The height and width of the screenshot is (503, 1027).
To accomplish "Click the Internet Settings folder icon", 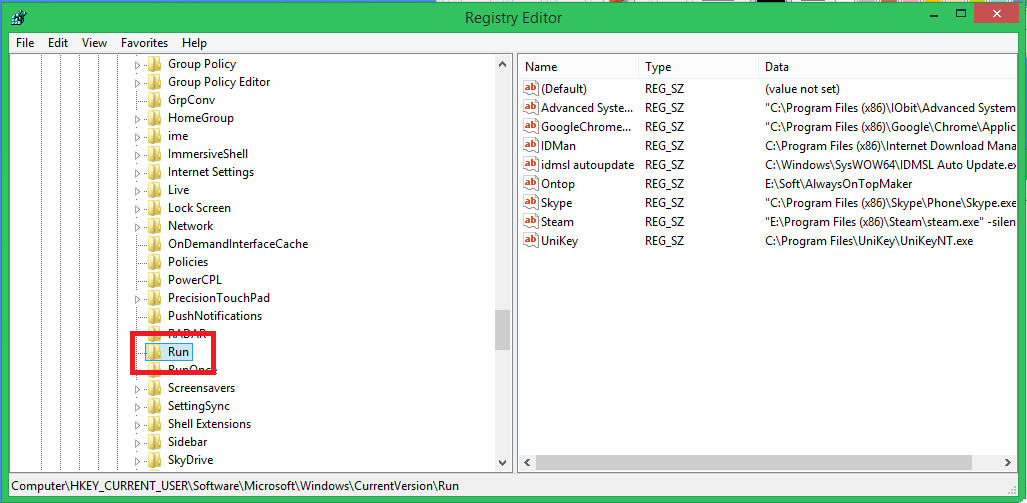I will 154,172.
